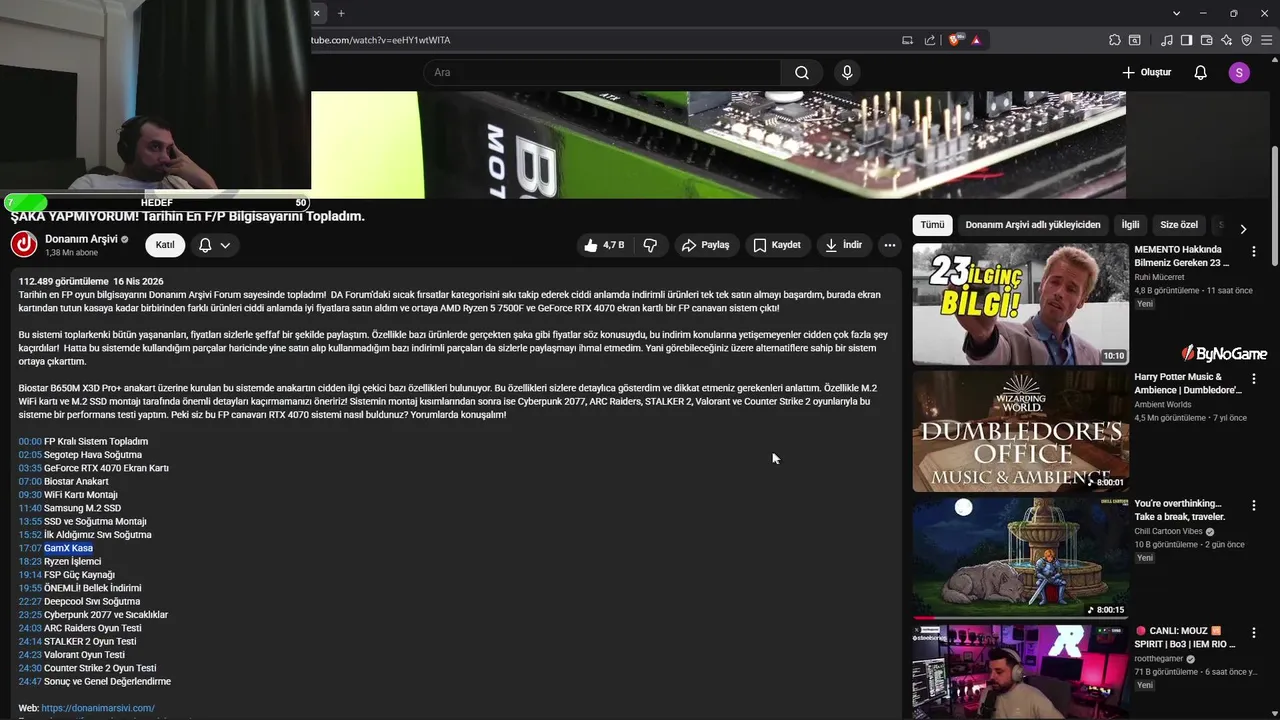
Task: Open the Brave Wallet icon
Action: point(1206,40)
